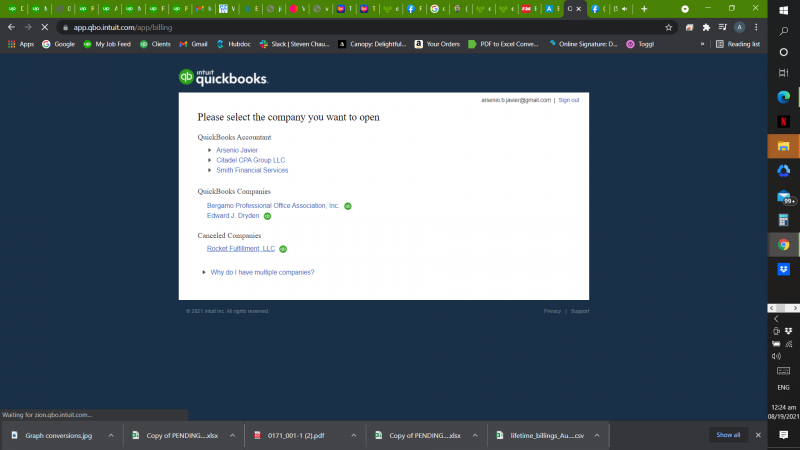Open Calculator from taskbar

(x=784, y=220)
